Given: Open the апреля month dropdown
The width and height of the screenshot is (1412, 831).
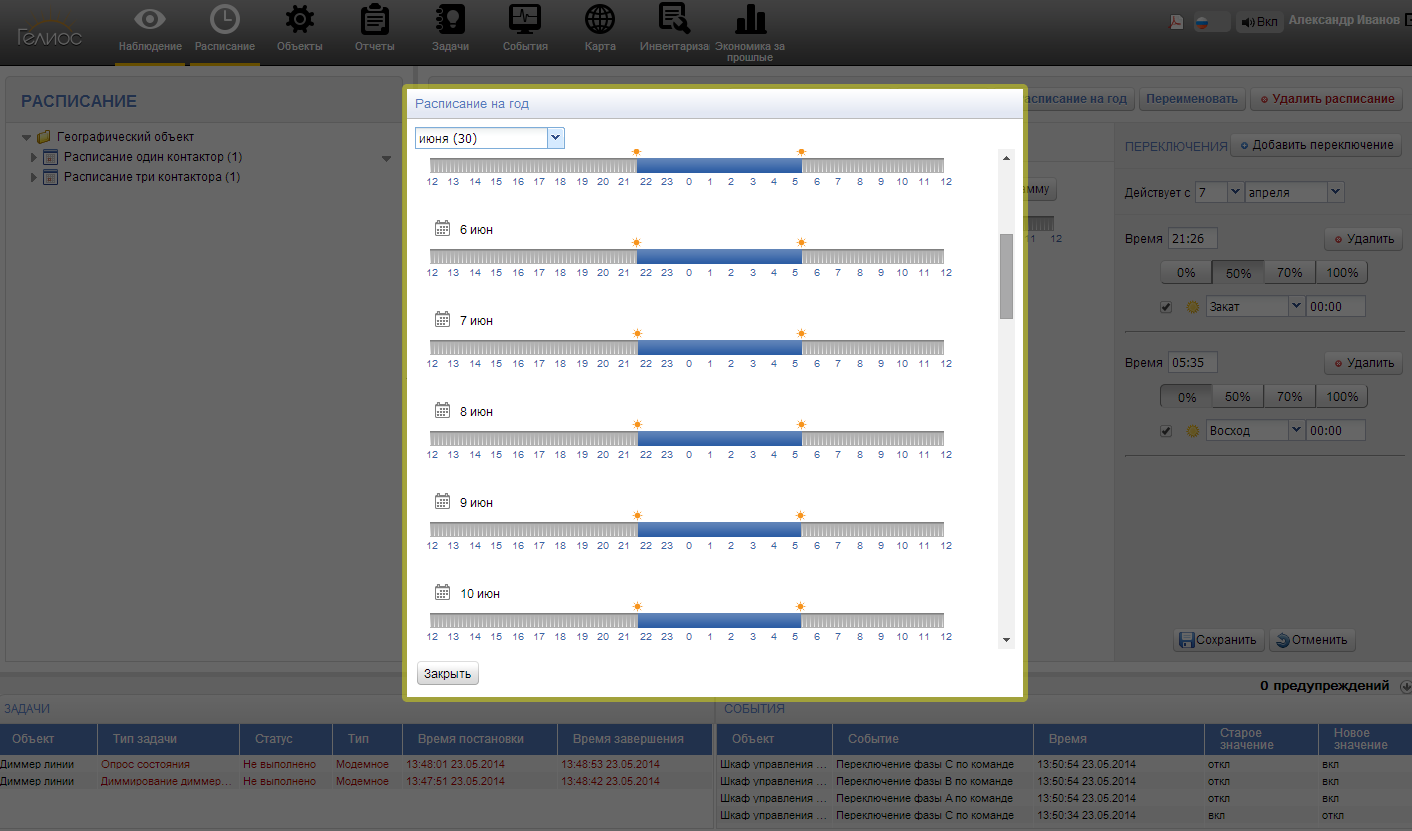Looking at the screenshot, I should (x=1336, y=192).
